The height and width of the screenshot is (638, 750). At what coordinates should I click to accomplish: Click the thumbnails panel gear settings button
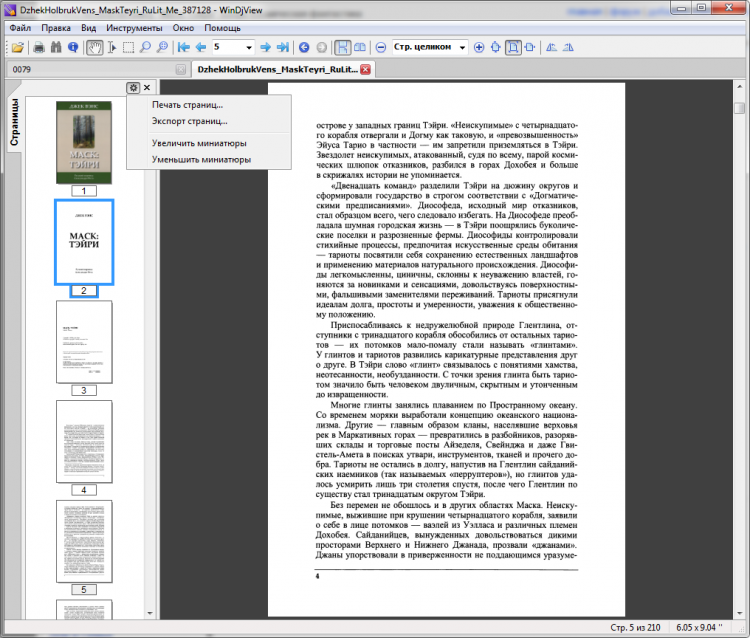132,89
